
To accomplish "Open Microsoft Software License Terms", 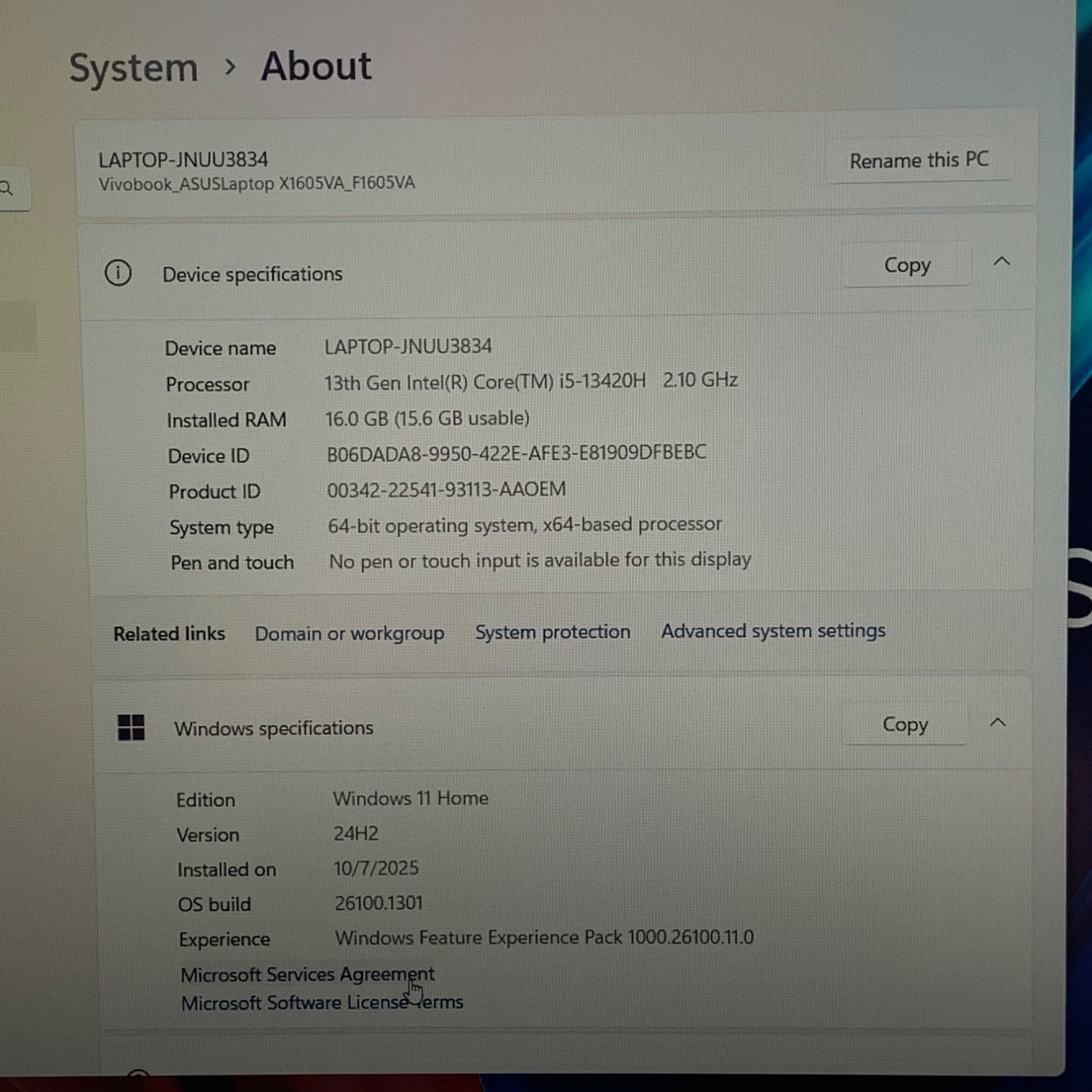I will point(322,1003).
